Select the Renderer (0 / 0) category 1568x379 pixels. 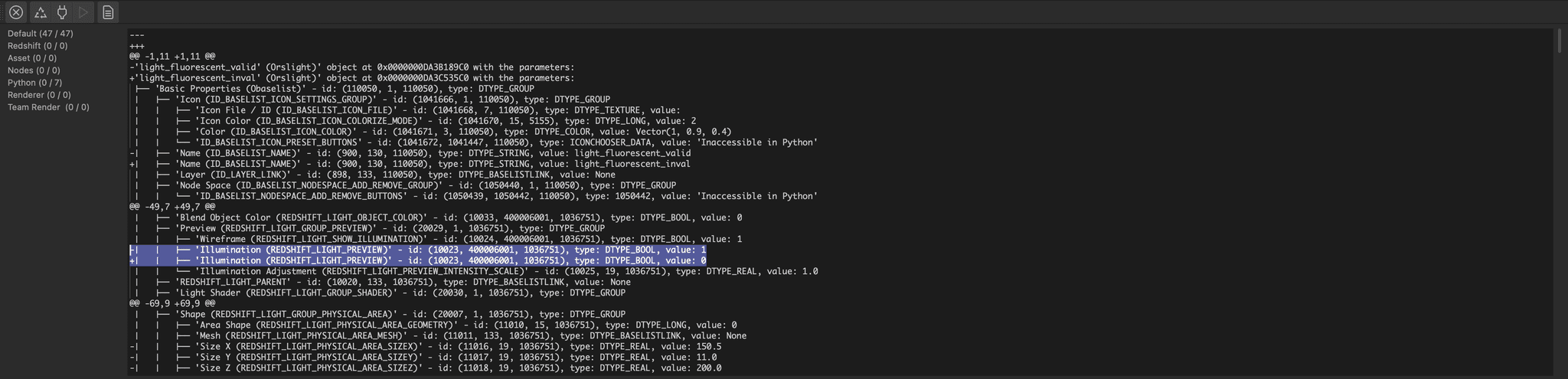pyautogui.click(x=39, y=95)
